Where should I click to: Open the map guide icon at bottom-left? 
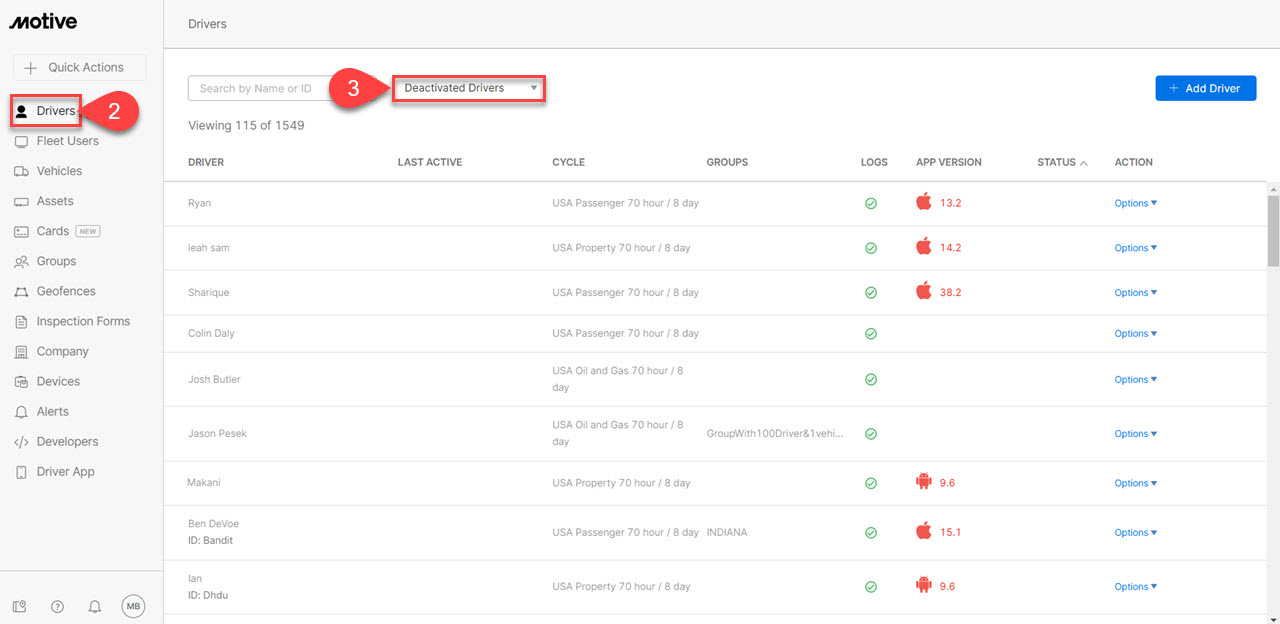pyautogui.click(x=19, y=606)
